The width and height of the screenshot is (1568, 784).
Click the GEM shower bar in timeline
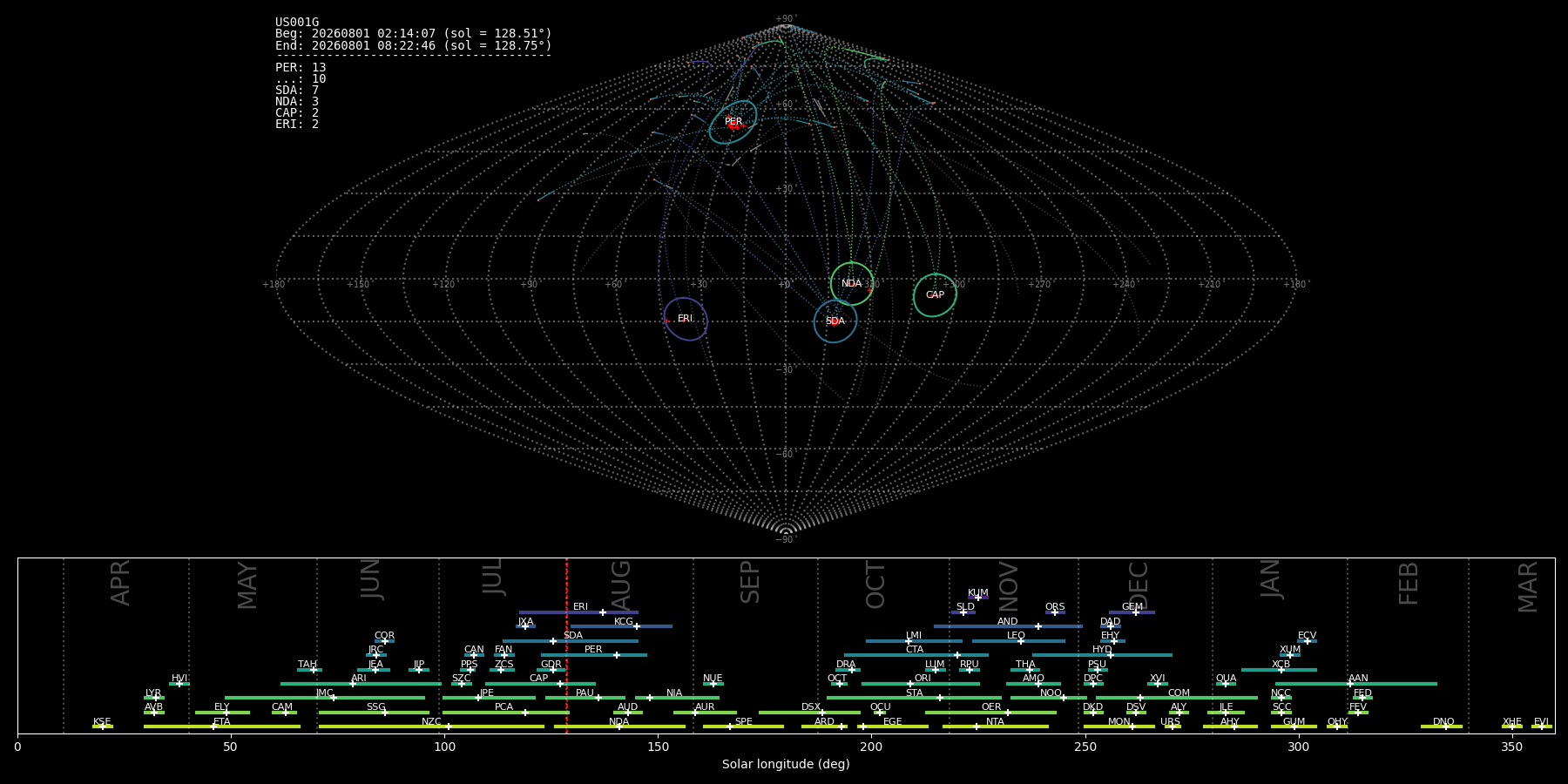click(x=1132, y=612)
